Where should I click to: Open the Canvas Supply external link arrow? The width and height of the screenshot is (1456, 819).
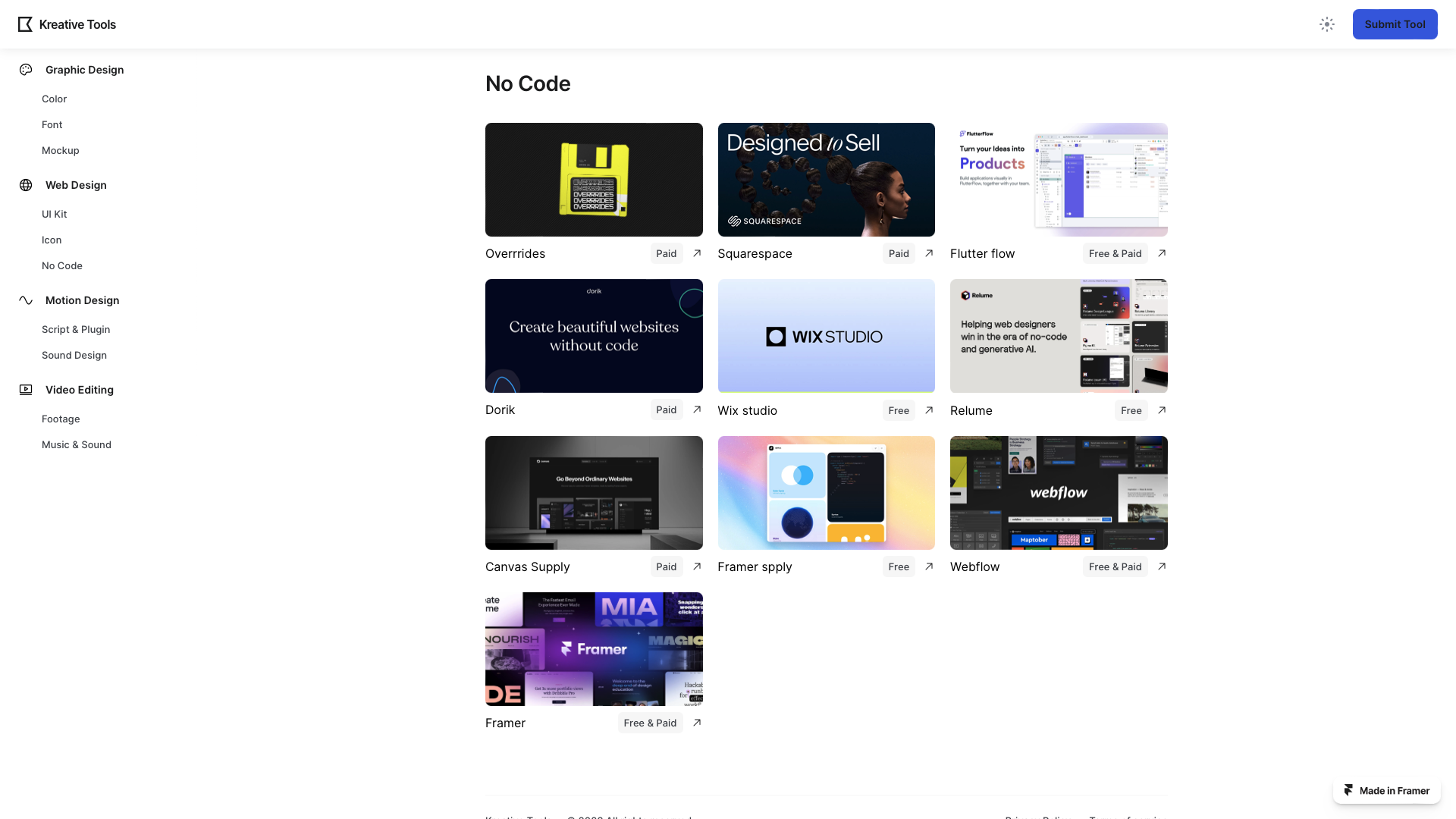(x=697, y=566)
